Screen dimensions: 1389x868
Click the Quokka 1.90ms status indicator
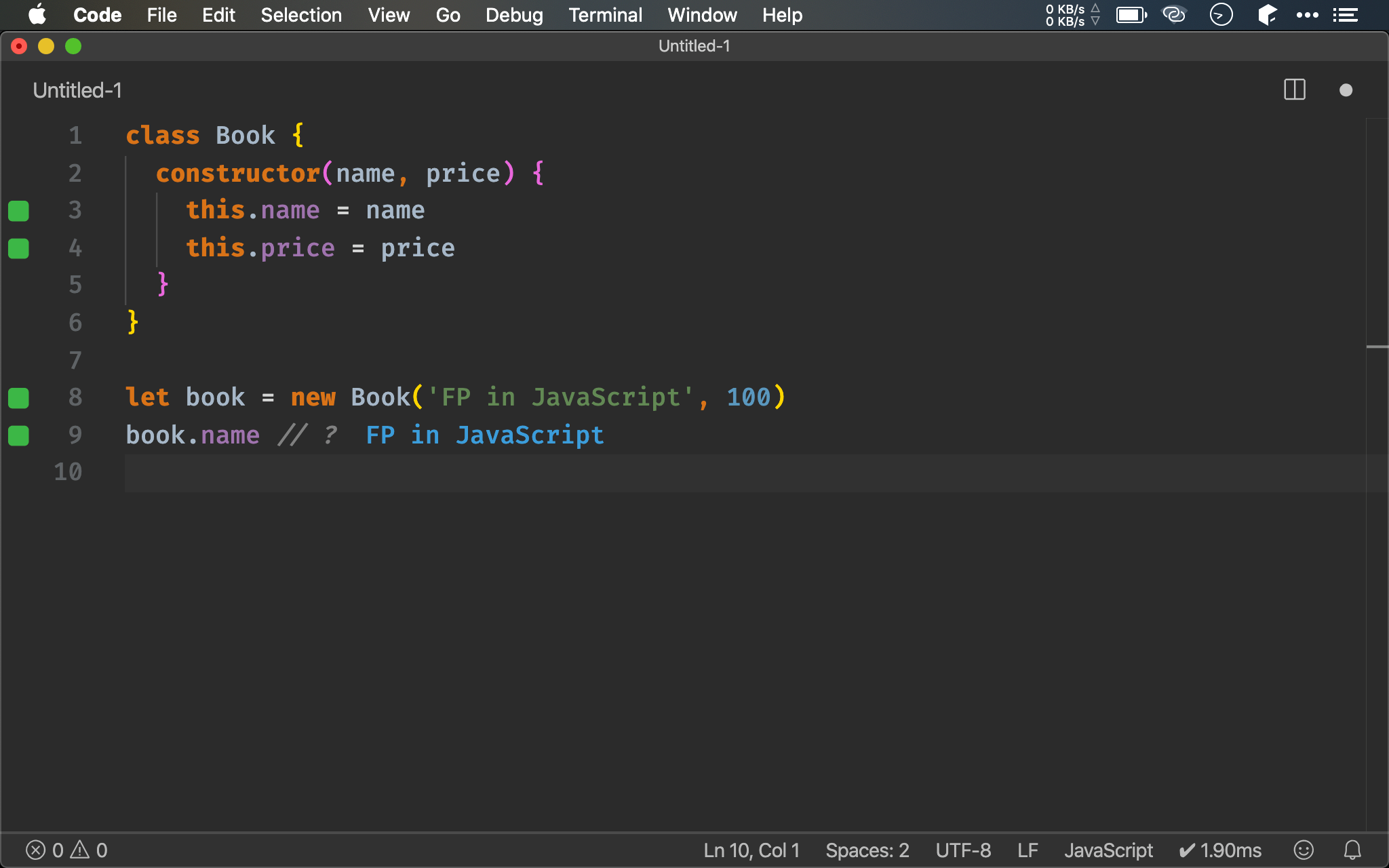click(1220, 850)
